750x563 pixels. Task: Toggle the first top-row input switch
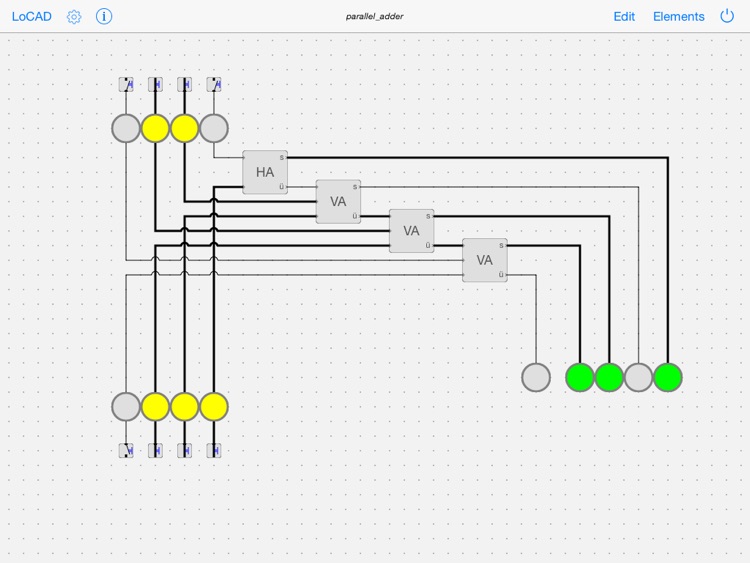coord(126,84)
